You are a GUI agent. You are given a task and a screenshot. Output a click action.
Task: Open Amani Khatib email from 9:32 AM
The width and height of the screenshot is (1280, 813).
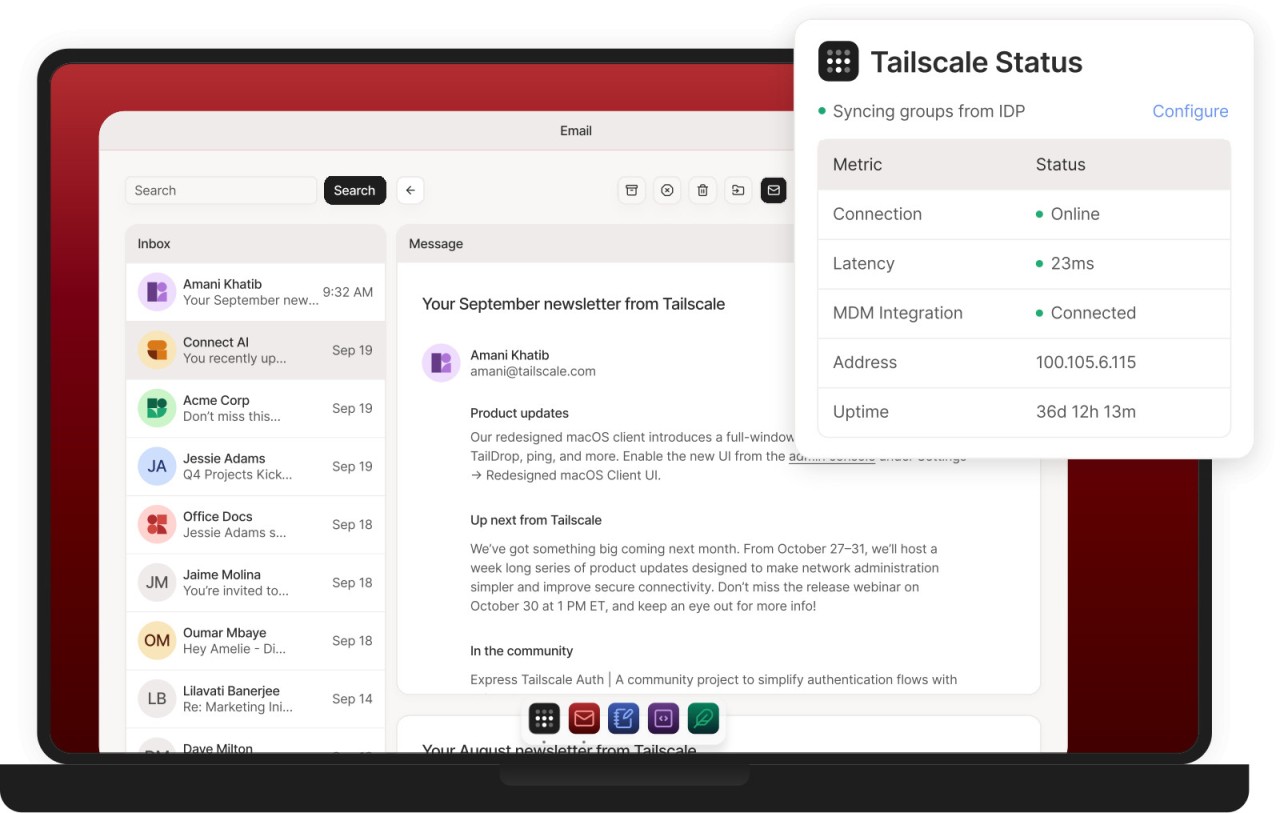[x=256, y=292]
